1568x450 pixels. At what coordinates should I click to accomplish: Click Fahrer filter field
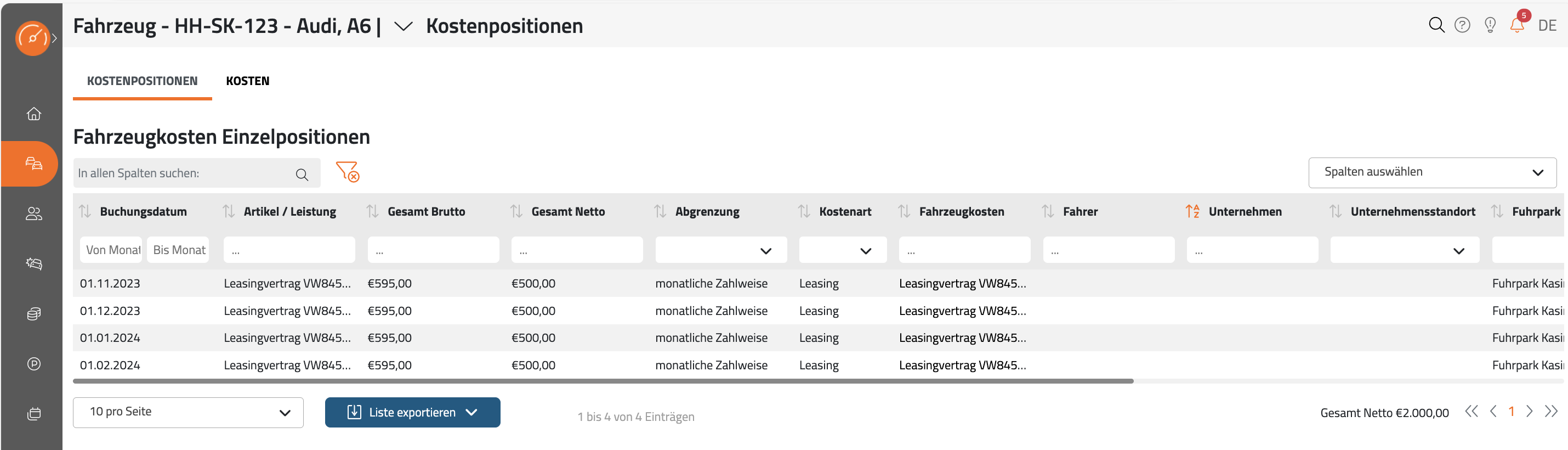pos(1109,250)
